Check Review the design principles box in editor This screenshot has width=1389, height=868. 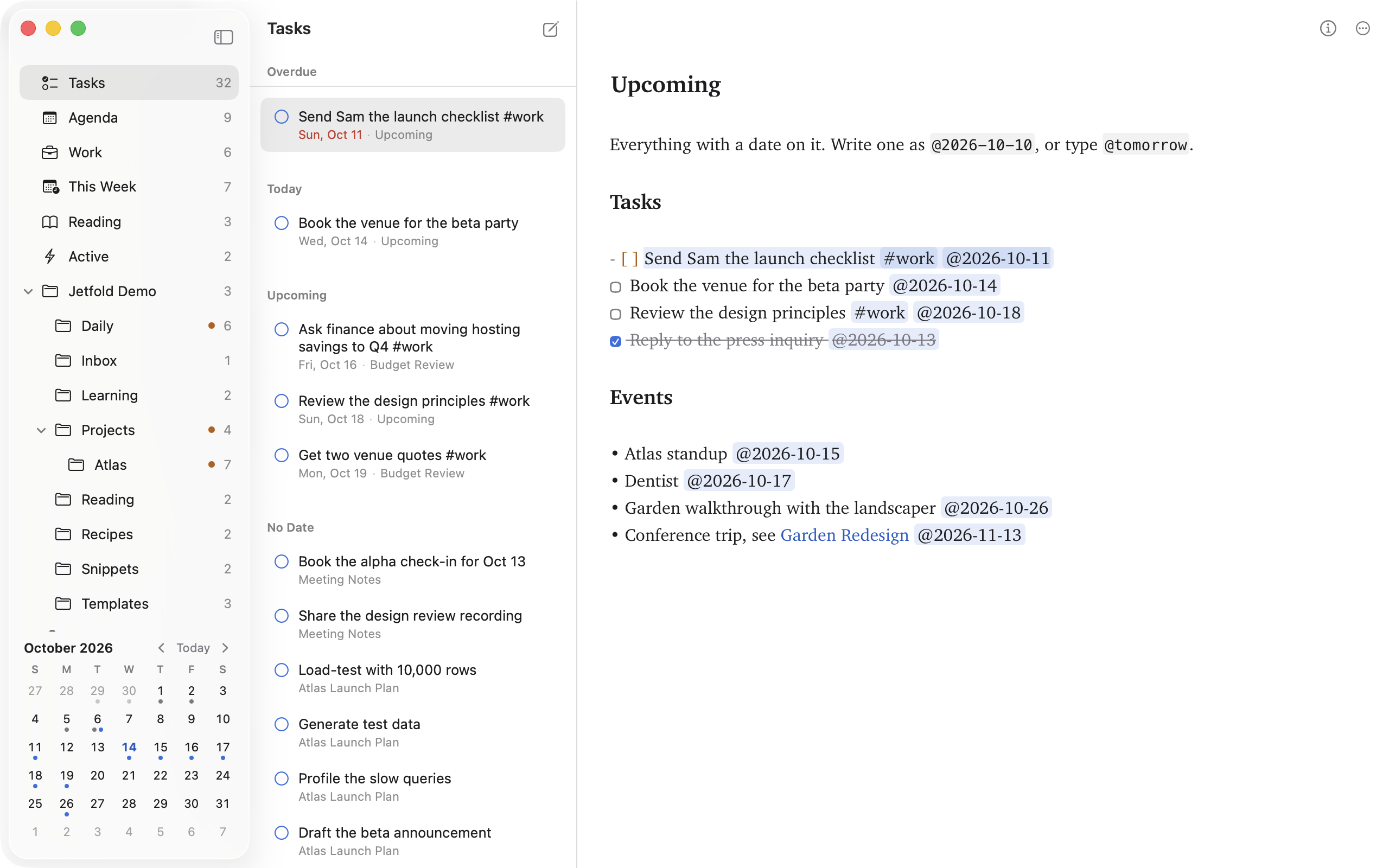click(x=615, y=314)
